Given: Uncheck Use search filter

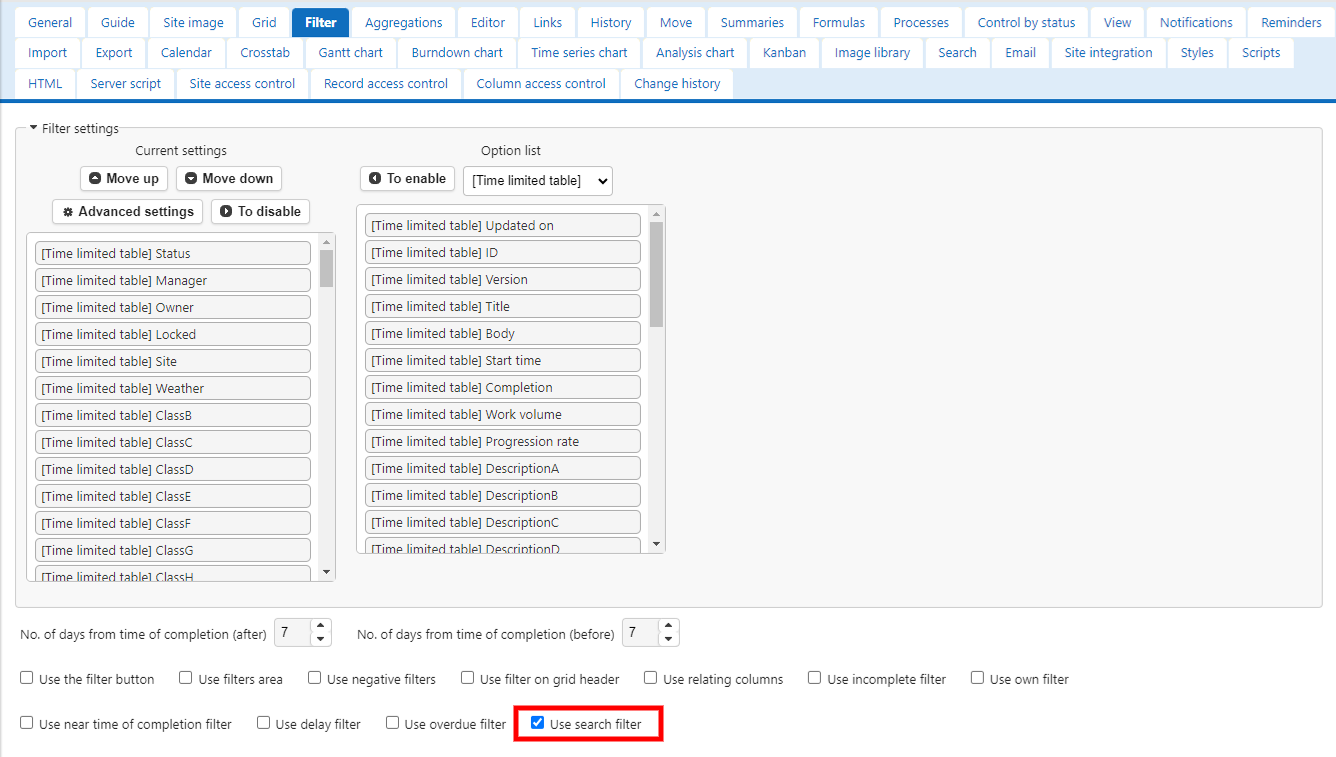Looking at the screenshot, I should tap(537, 723).
